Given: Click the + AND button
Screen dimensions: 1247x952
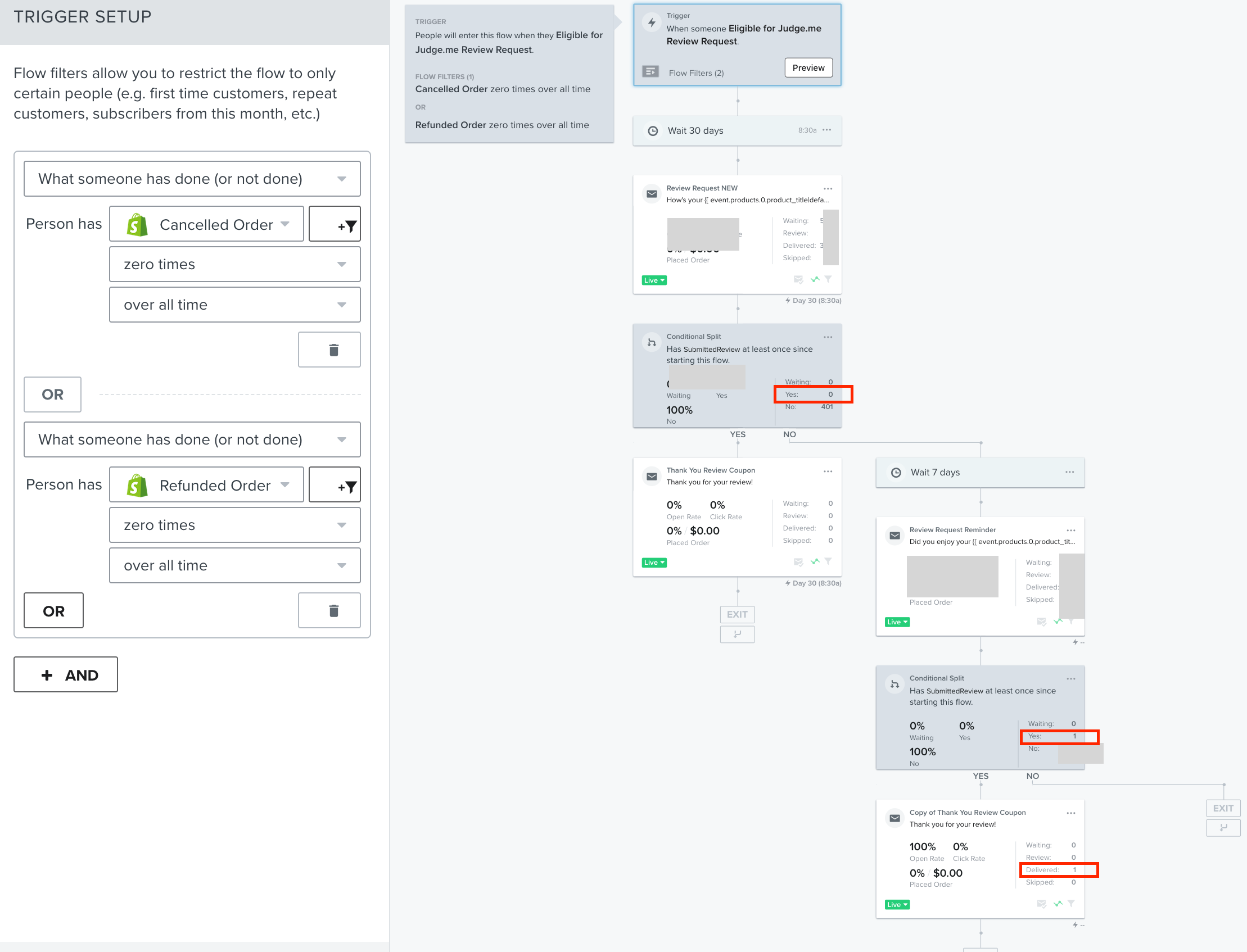Looking at the screenshot, I should 66,674.
